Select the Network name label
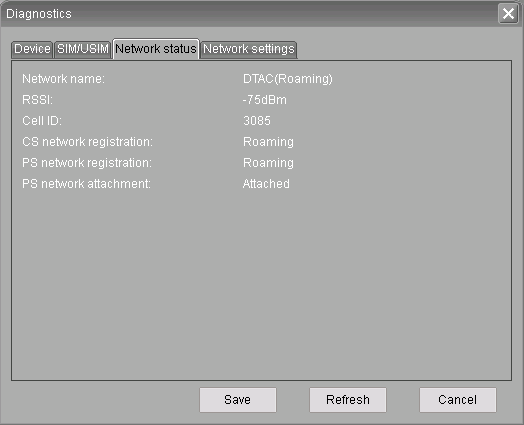 pos(63,79)
